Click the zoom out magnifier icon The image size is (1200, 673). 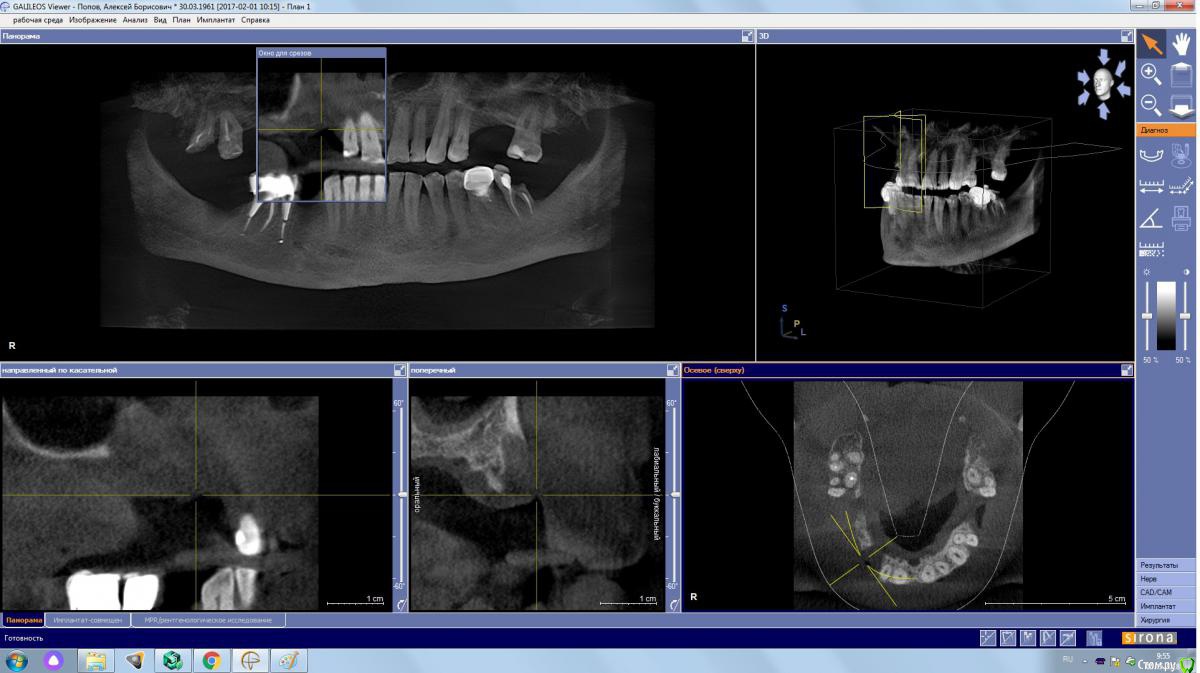tap(1152, 105)
